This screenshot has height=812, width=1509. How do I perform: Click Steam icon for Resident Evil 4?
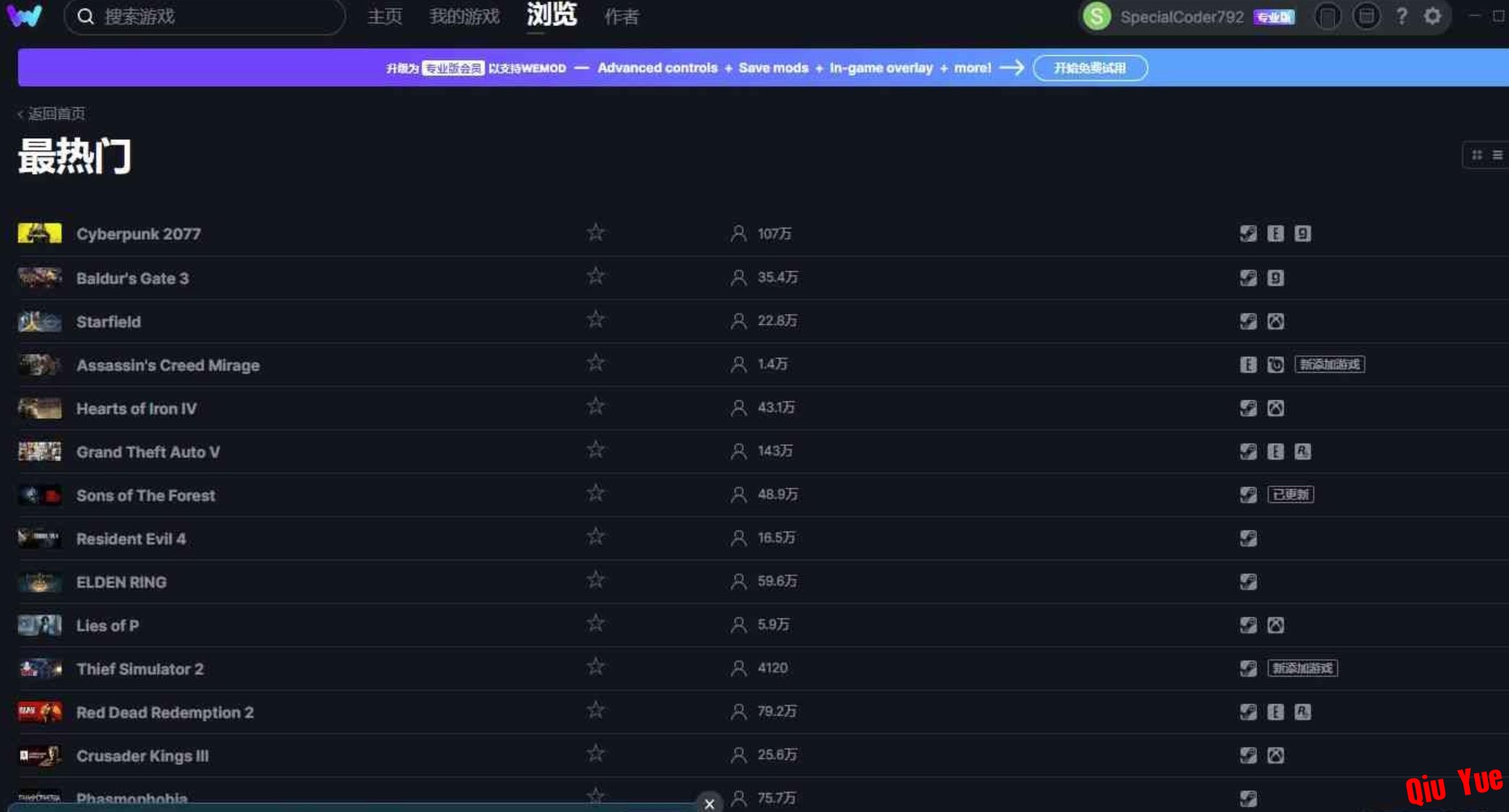tap(1248, 538)
